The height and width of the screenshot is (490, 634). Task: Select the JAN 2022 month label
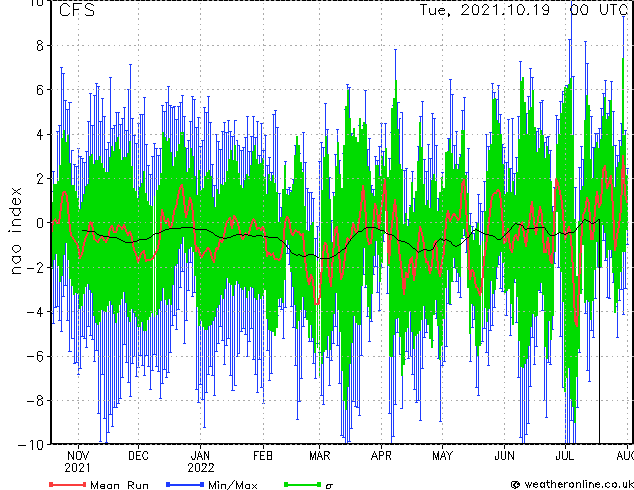(201, 460)
